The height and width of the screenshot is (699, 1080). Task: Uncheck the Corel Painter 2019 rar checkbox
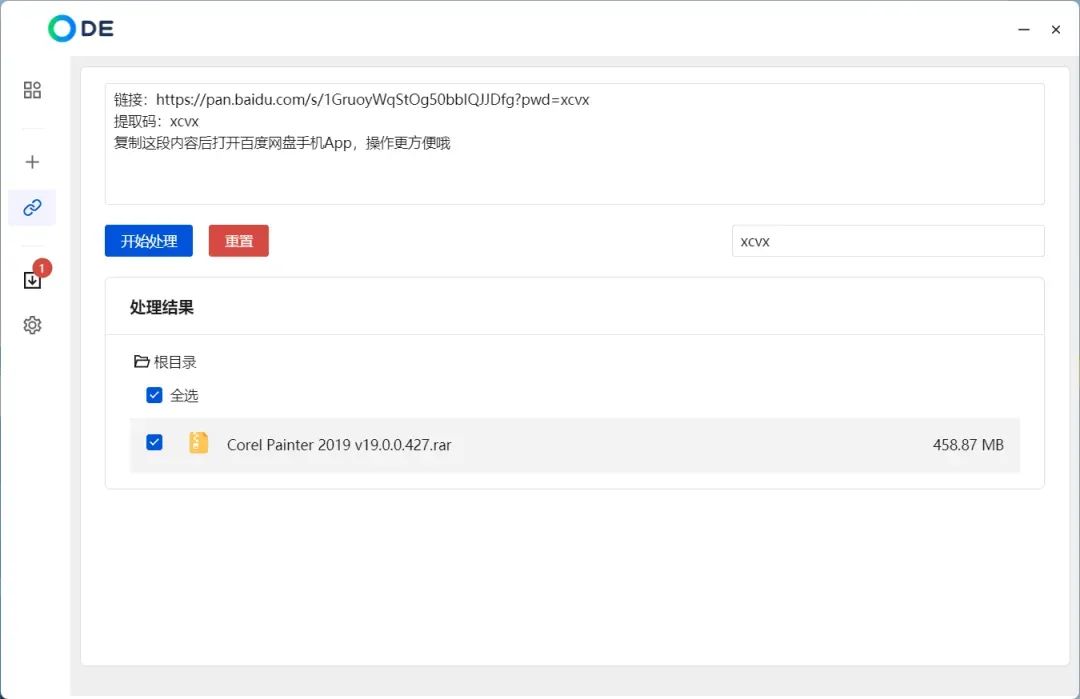click(154, 442)
